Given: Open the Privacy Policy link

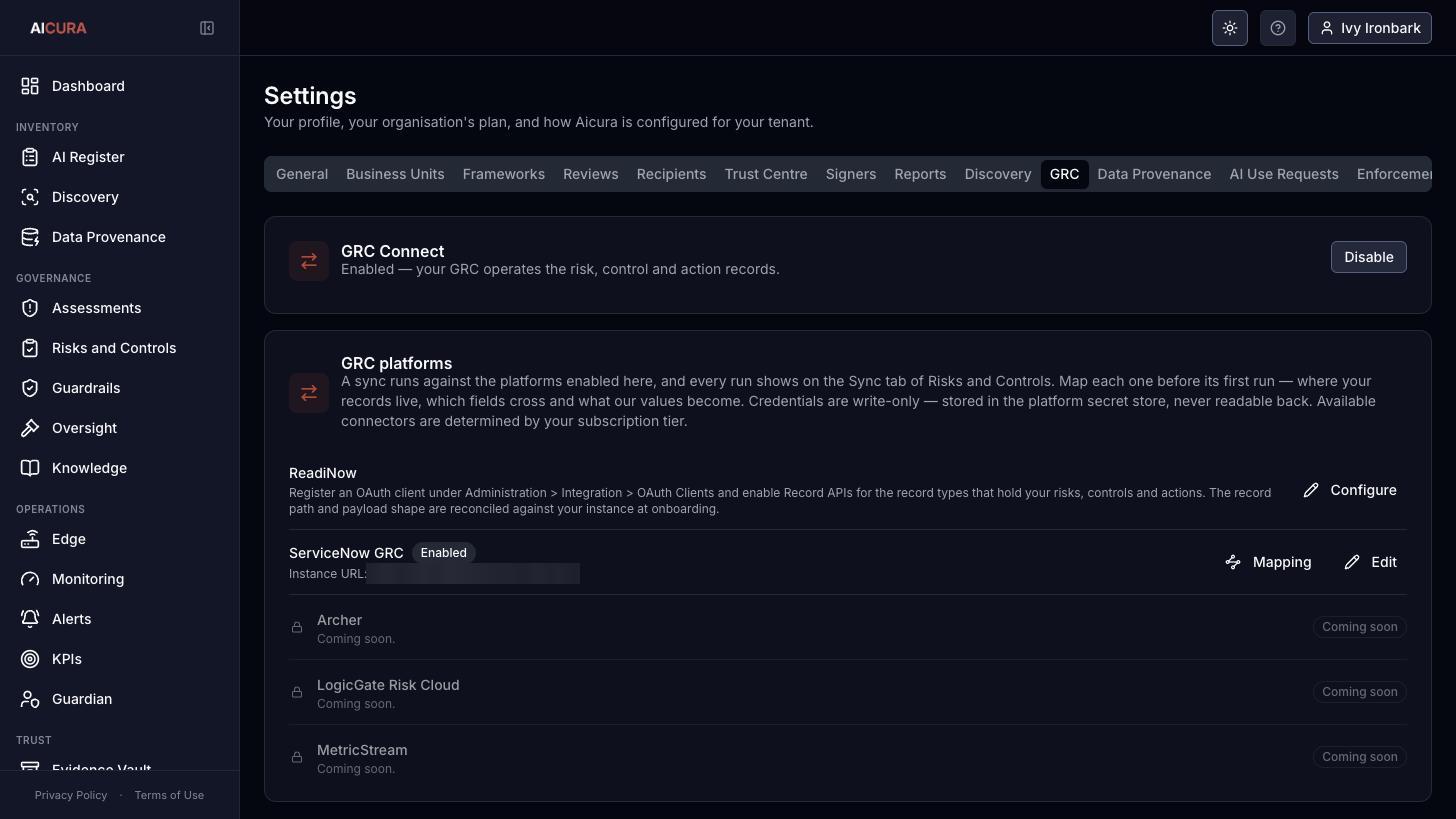Looking at the screenshot, I should click(x=71, y=795).
